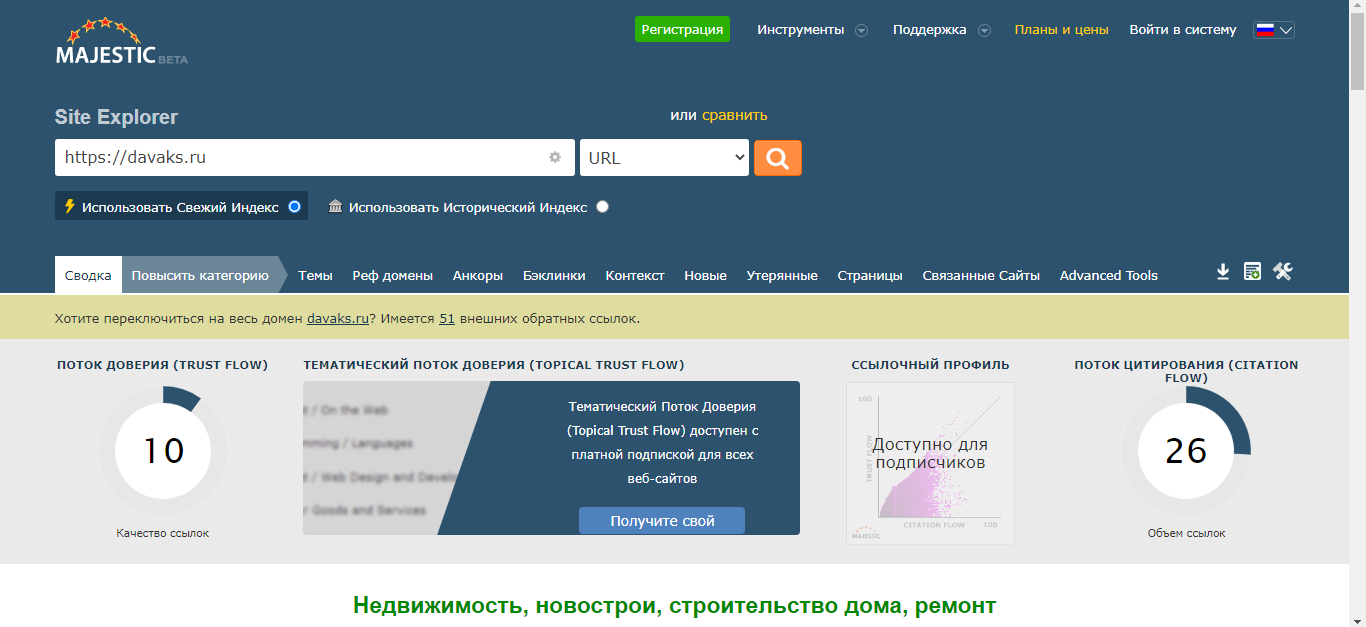Click the orange search magnifier button
The height and width of the screenshot is (627, 1366).
[778, 158]
